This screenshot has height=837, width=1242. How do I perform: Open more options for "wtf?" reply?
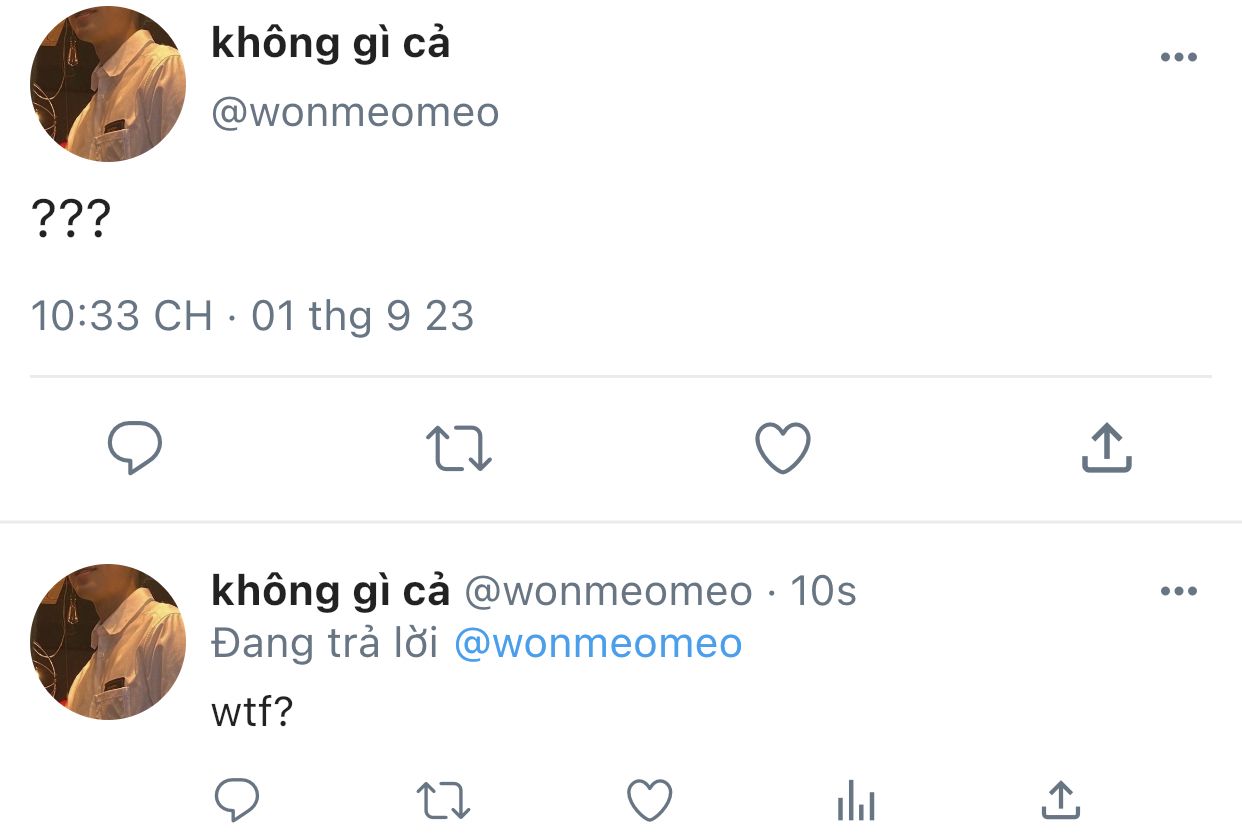pos(1178,591)
